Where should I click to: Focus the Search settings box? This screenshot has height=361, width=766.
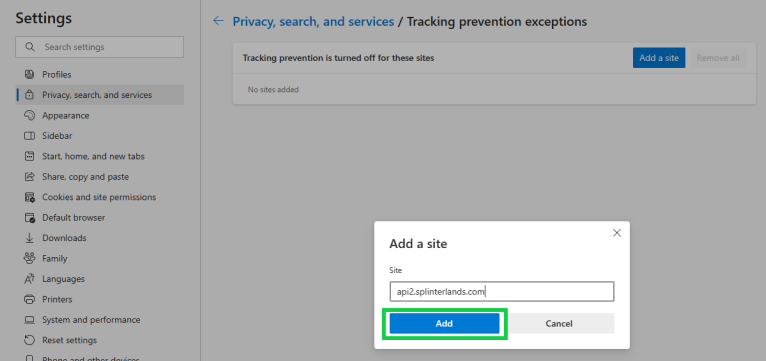[x=100, y=47]
